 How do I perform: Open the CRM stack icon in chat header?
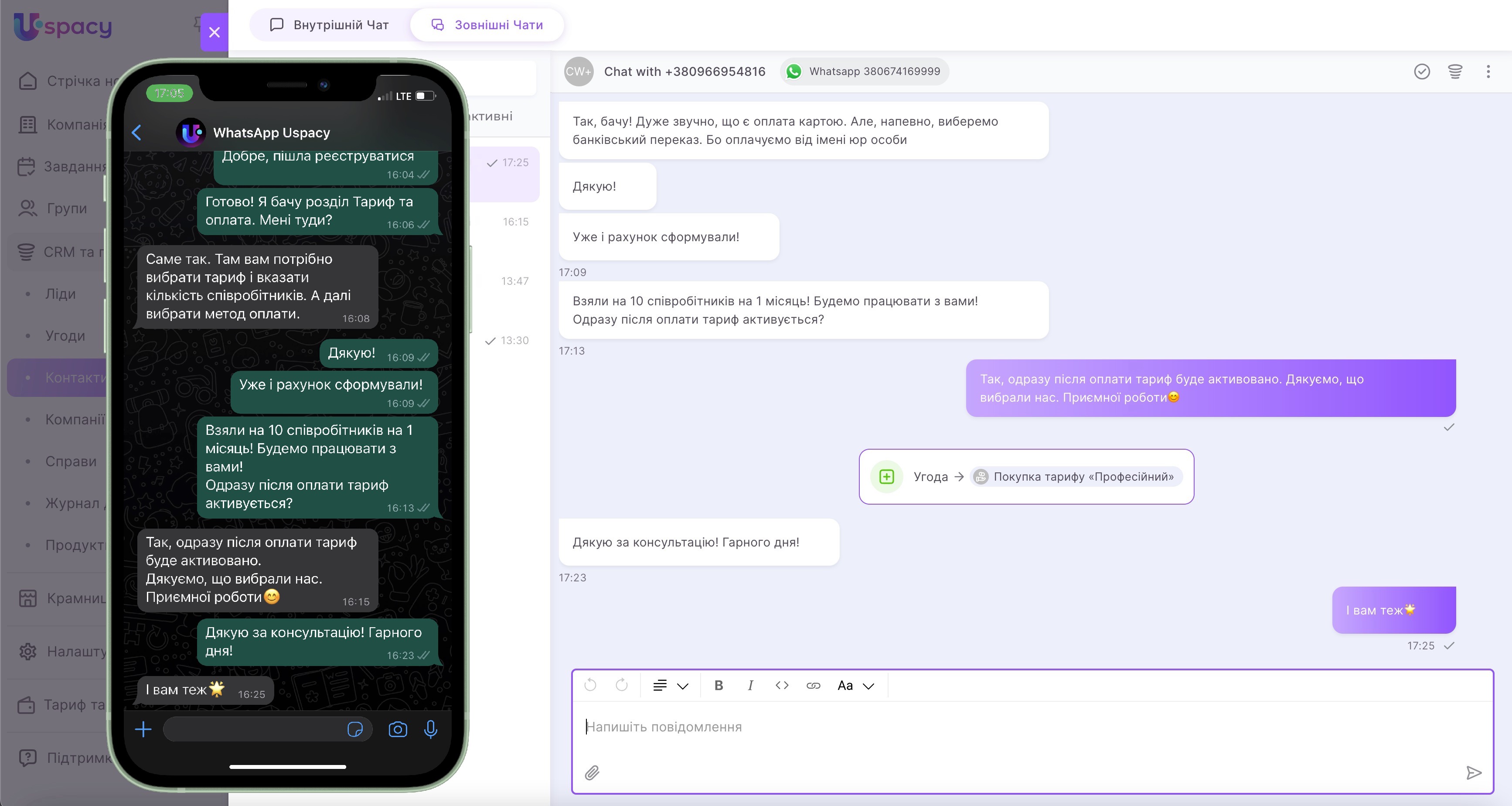tap(1455, 72)
